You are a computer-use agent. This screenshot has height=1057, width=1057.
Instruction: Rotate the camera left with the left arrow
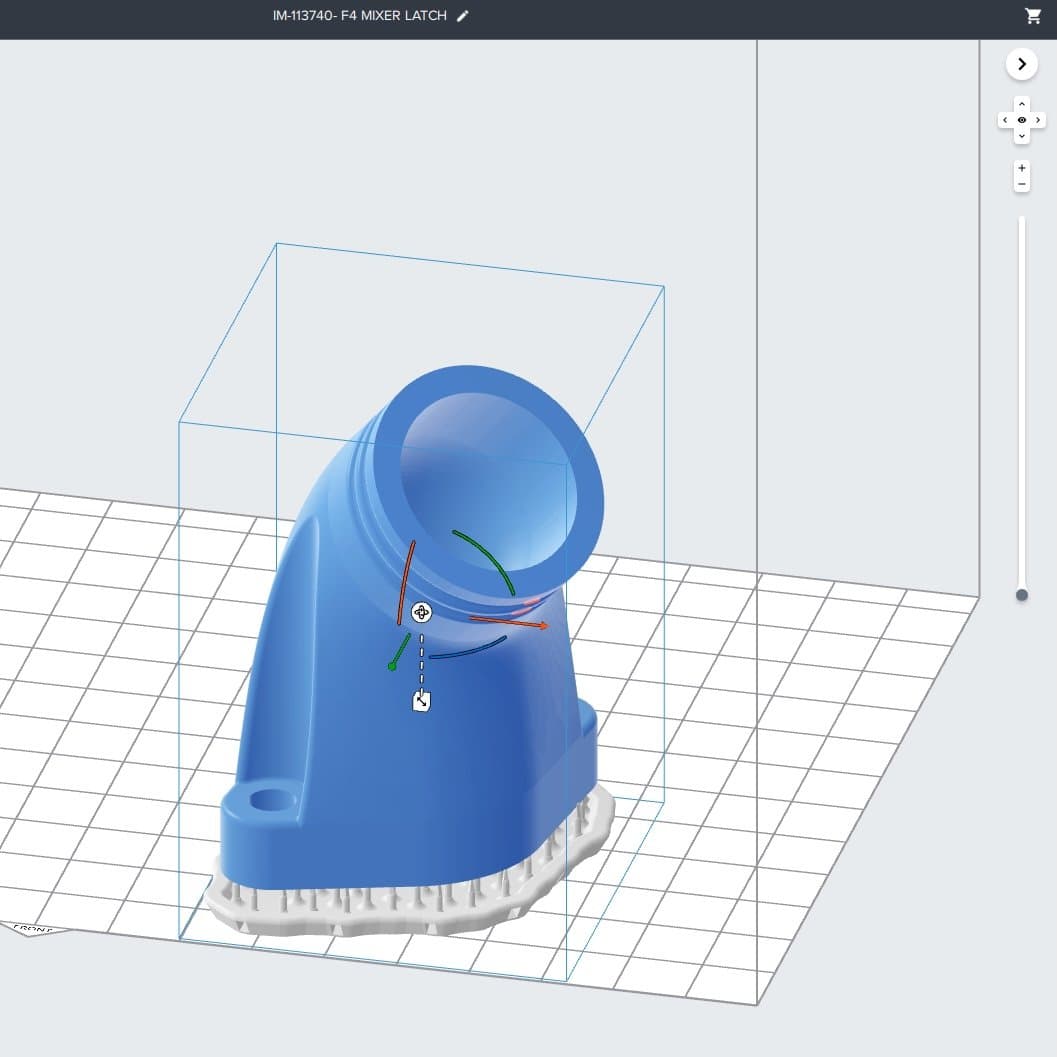click(x=1005, y=120)
